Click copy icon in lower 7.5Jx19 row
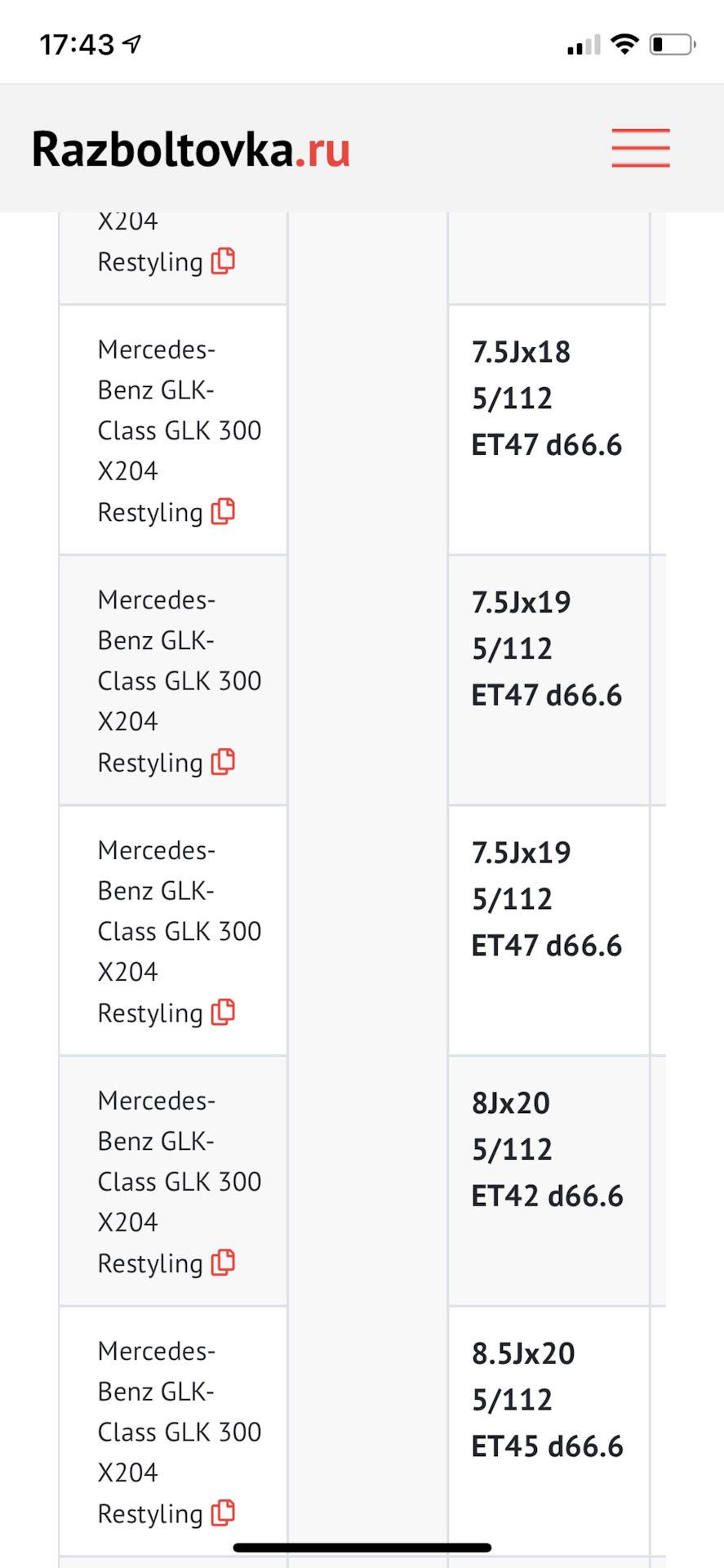Screen dimensions: 724x1568 (224, 1013)
